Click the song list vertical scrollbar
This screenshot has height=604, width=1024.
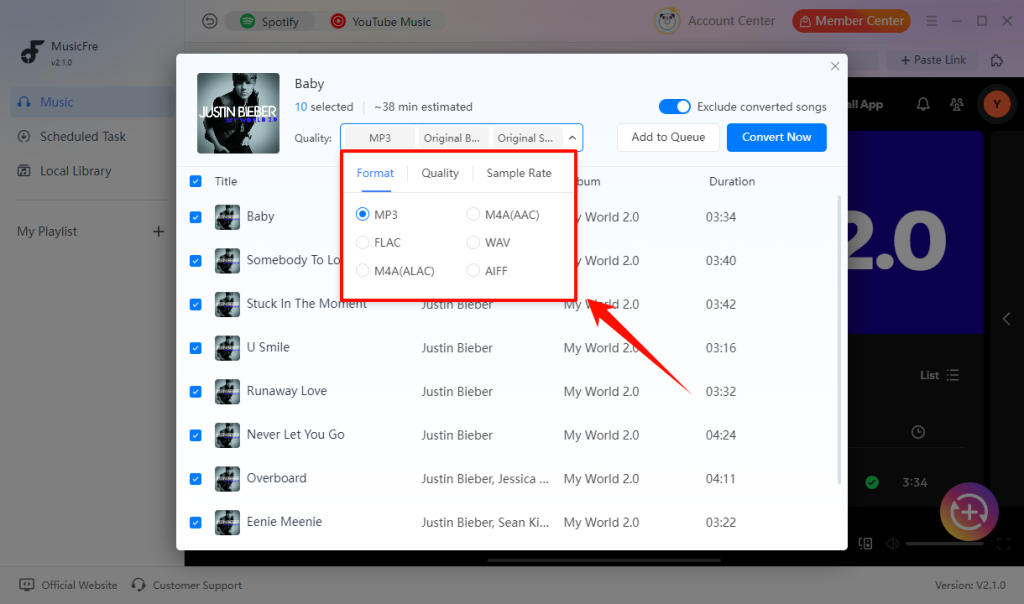[839, 340]
